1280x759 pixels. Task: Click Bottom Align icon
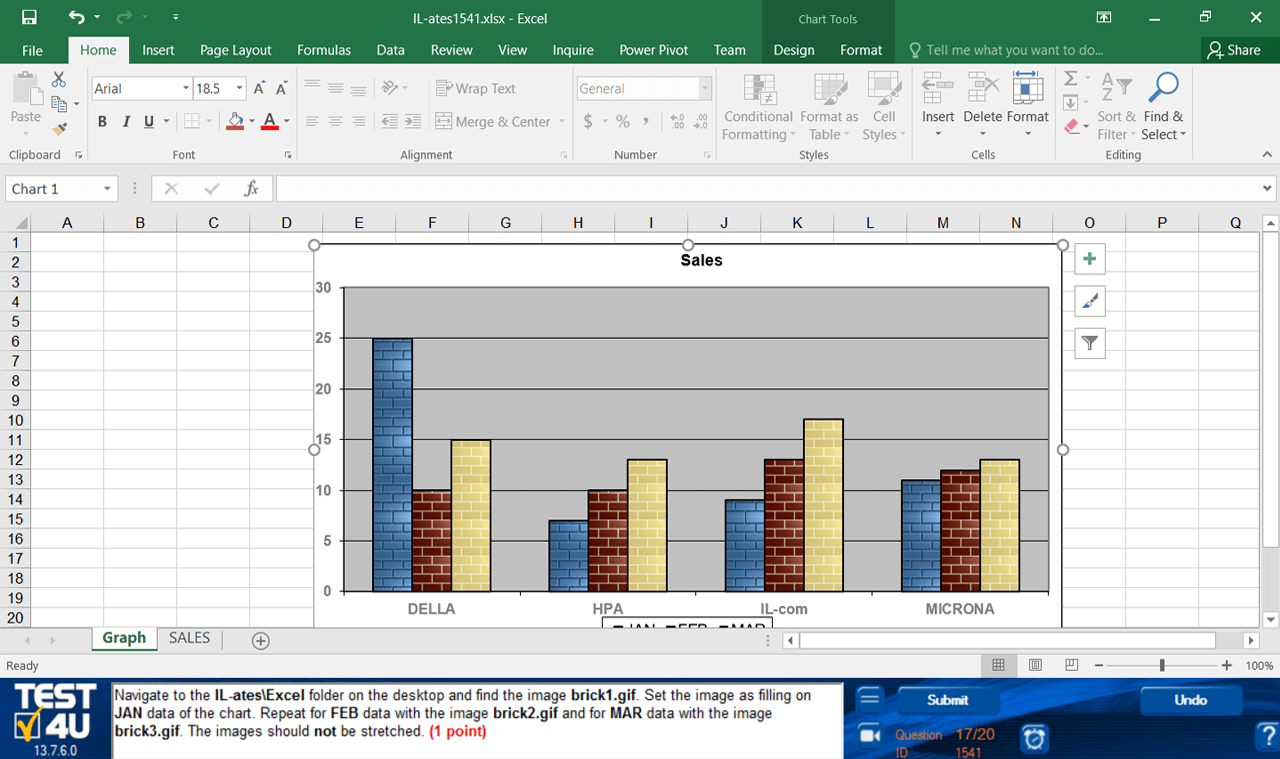[x=358, y=88]
